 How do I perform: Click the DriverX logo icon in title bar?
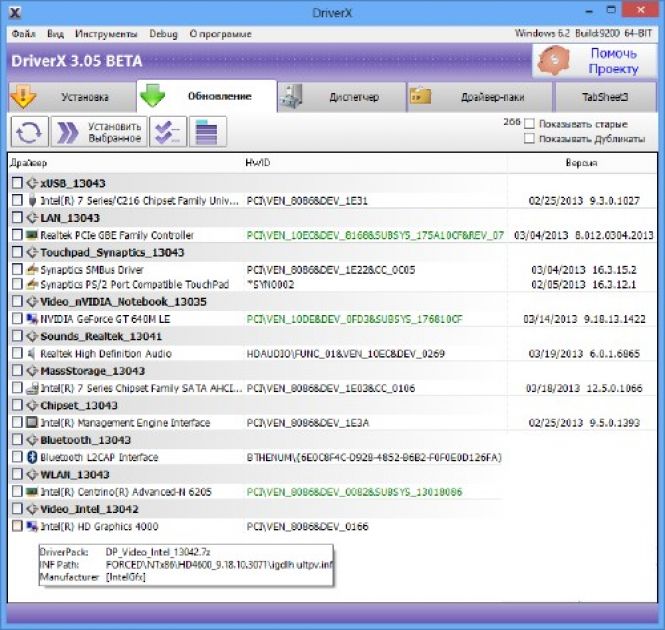(x=15, y=13)
